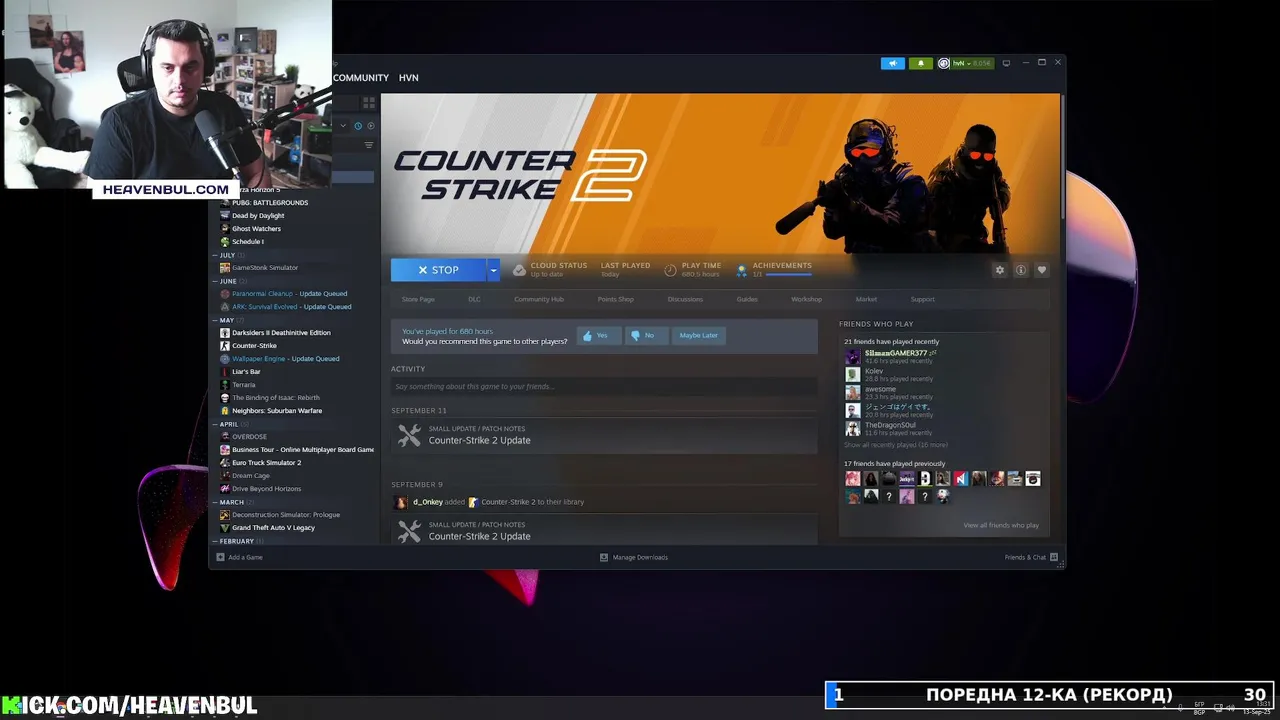
Task: Add Counter-Strike 2 to favorites heart
Action: (1041, 270)
